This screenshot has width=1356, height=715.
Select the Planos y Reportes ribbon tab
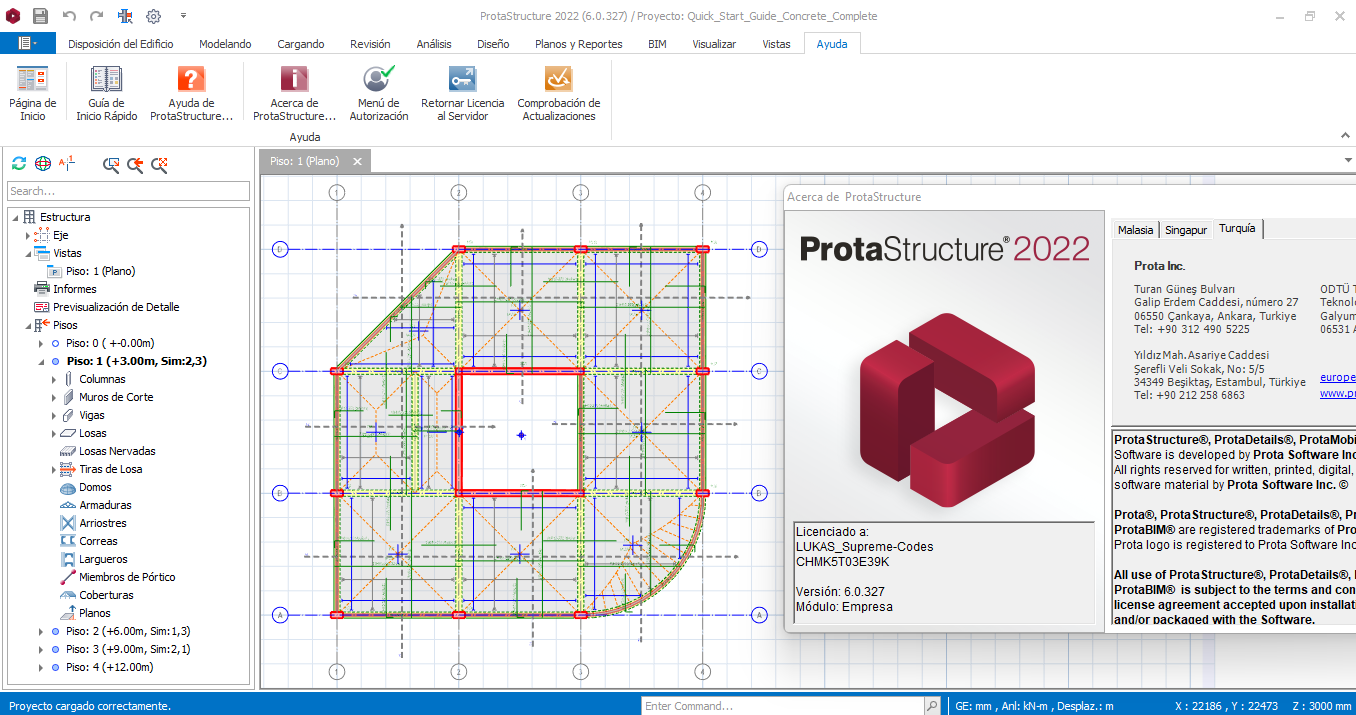[579, 44]
